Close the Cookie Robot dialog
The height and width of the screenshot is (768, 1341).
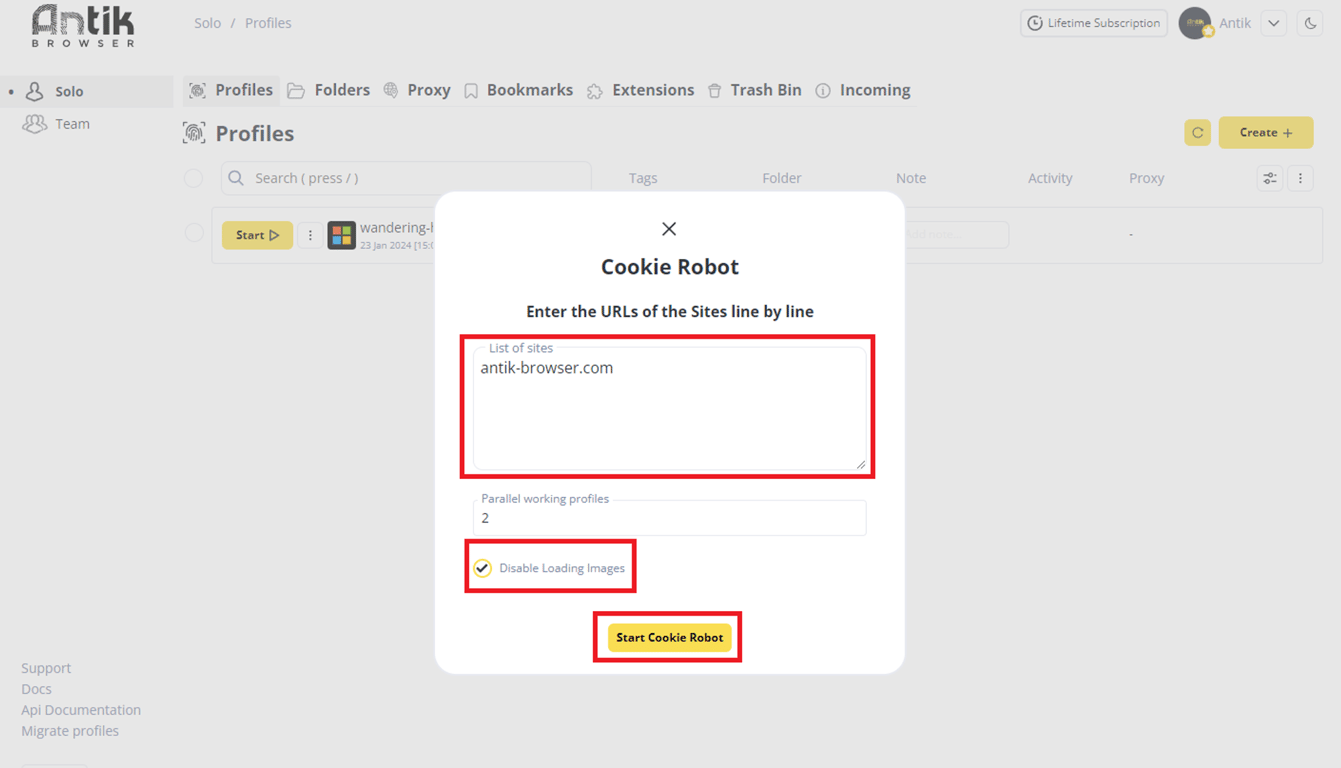[669, 229]
